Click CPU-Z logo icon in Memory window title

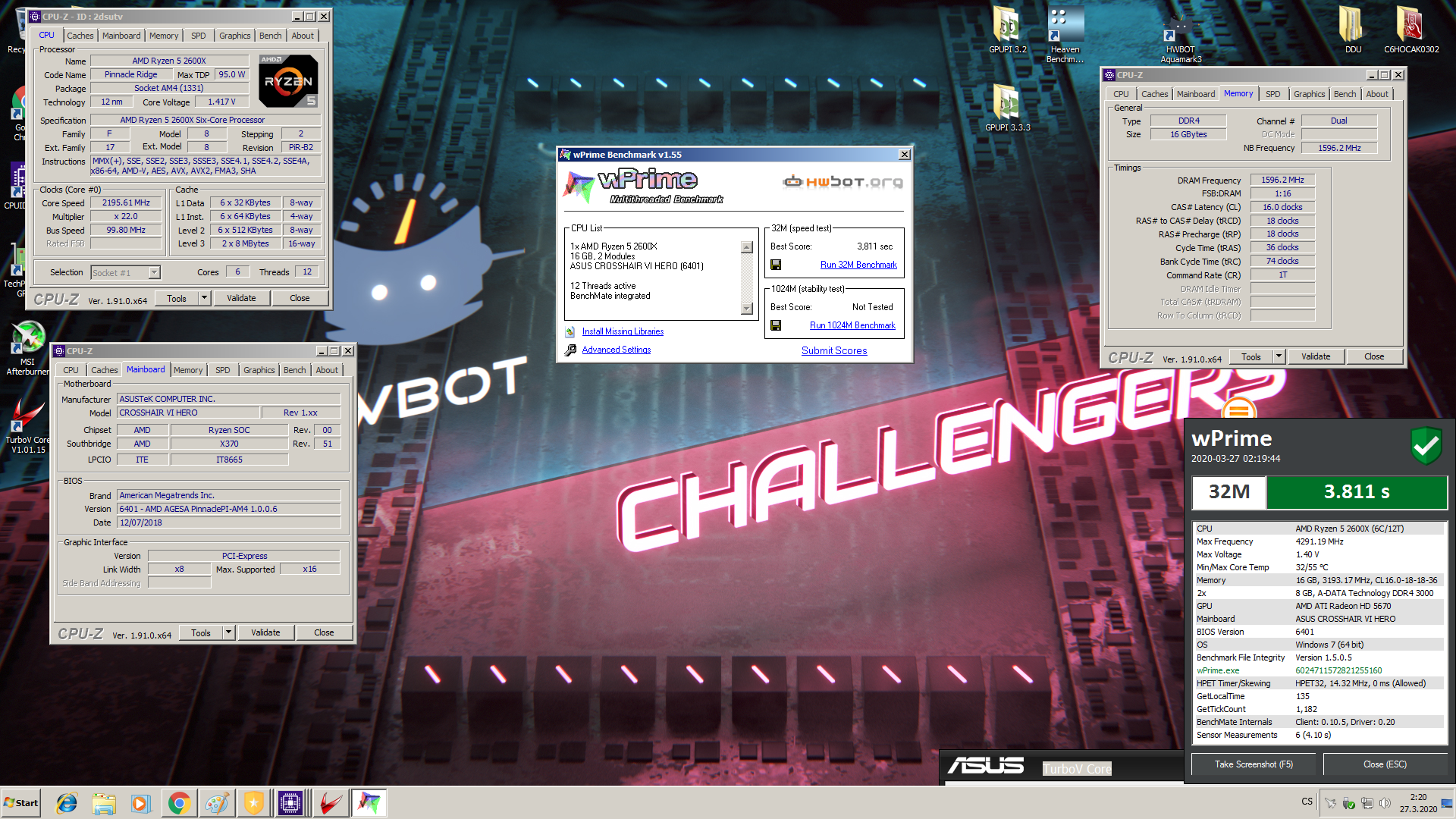[x=1109, y=75]
